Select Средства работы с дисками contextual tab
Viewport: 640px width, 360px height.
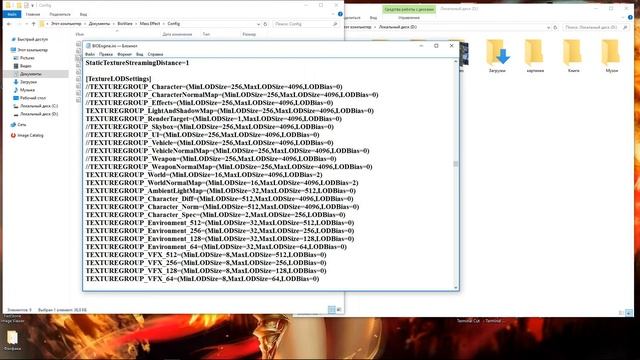409,9
